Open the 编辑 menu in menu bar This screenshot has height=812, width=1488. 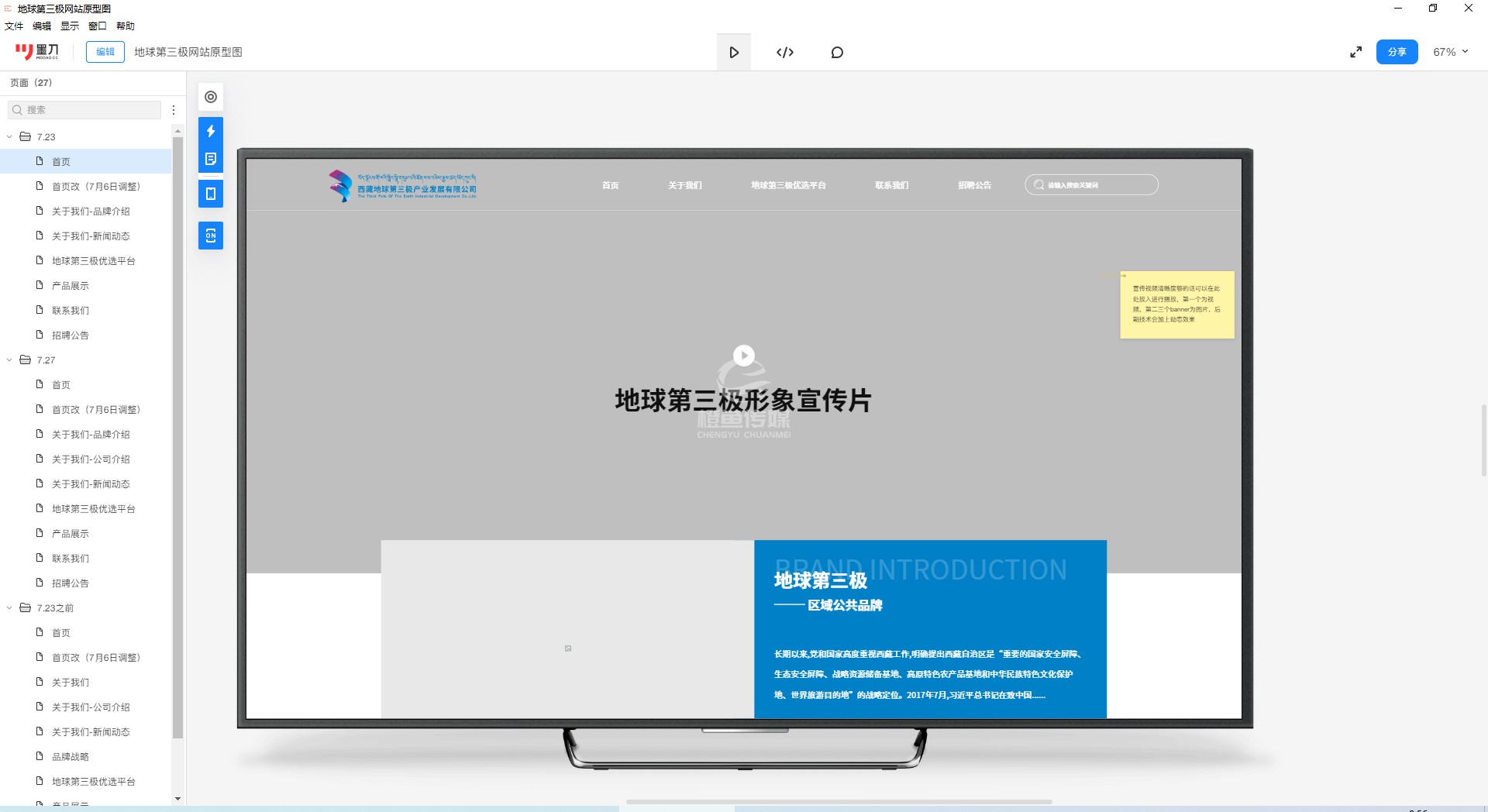pyautogui.click(x=42, y=26)
